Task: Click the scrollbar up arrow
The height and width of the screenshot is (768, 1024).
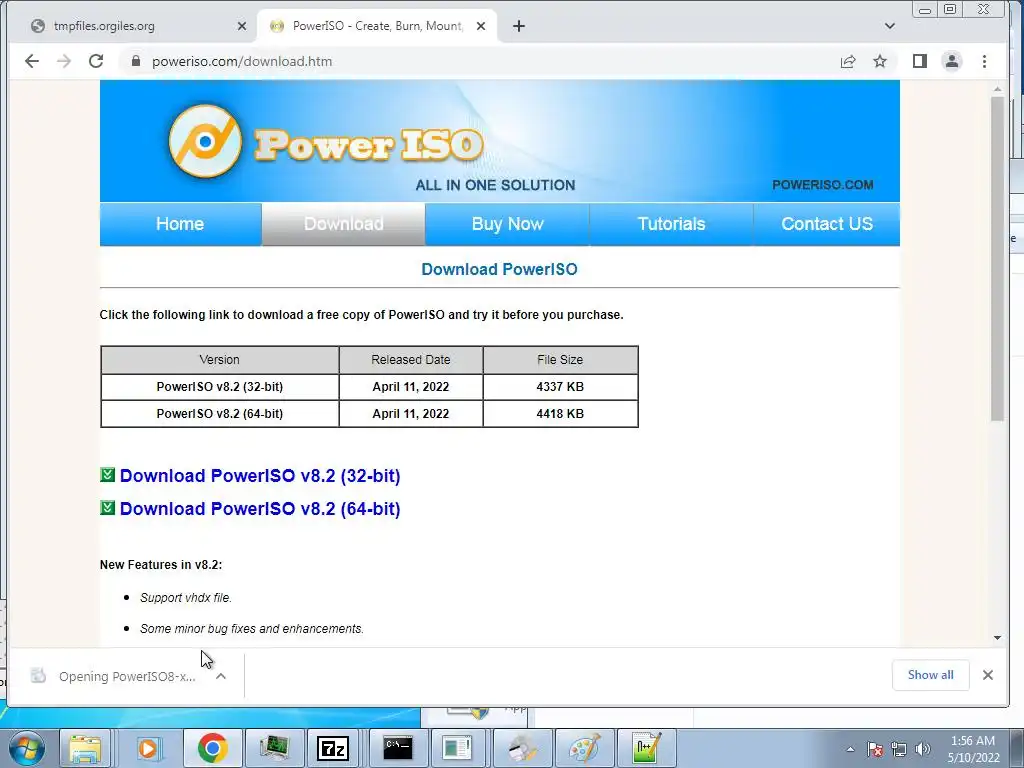Action: pos(997,89)
